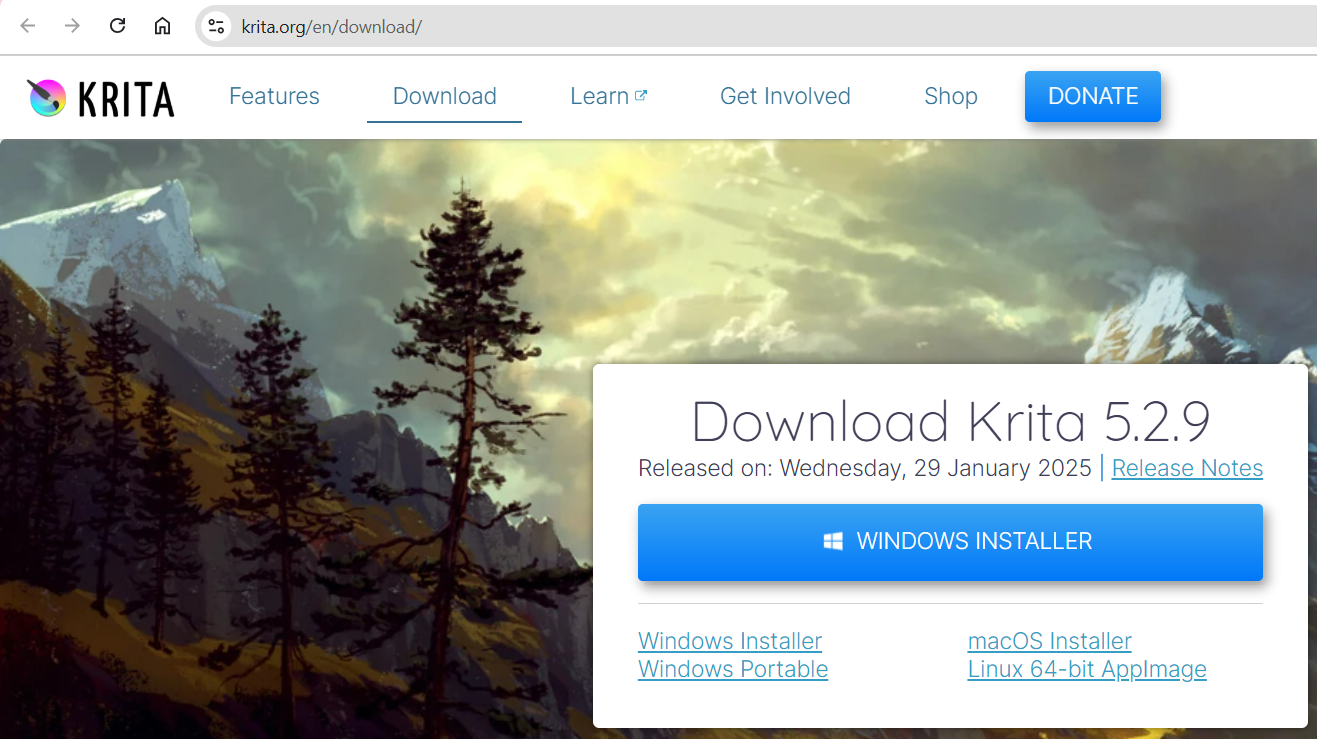The width and height of the screenshot is (1317, 739).
Task: Click the blue DONATE button
Action: point(1093,96)
